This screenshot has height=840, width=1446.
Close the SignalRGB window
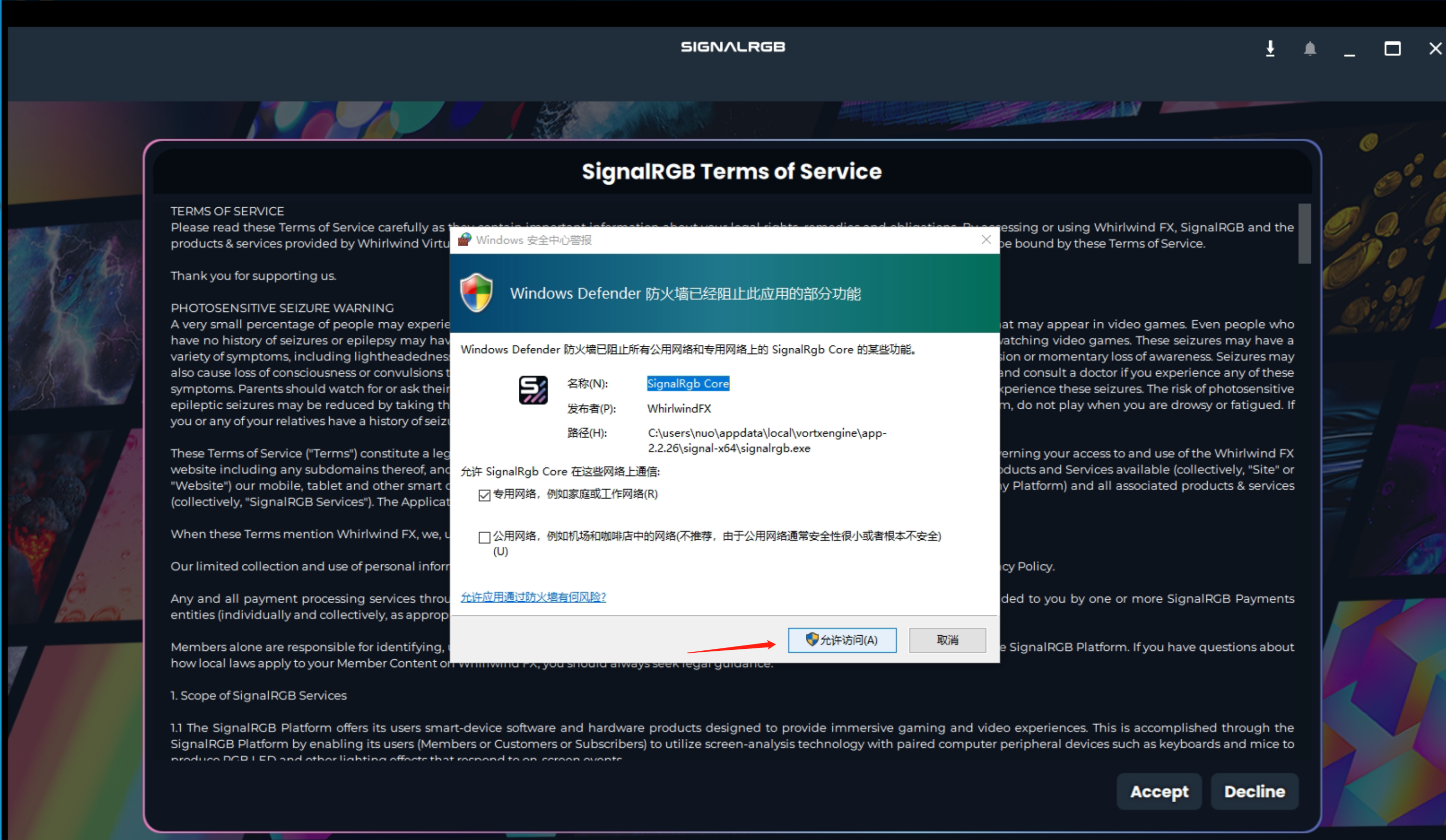click(x=1436, y=48)
